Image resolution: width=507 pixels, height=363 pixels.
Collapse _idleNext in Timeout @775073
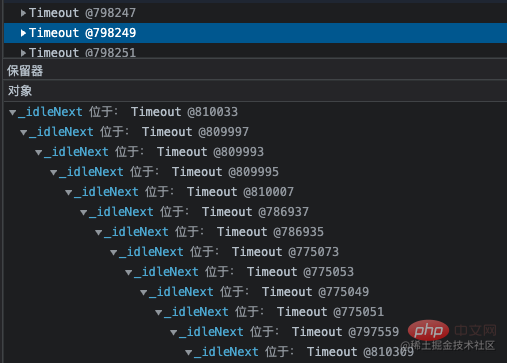pyautogui.click(x=114, y=252)
